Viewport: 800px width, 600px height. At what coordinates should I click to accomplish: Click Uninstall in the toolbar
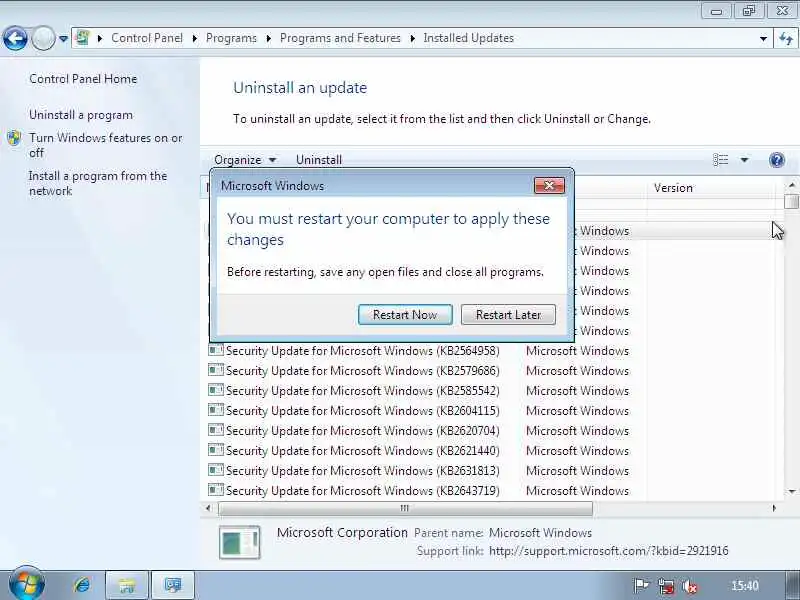click(x=319, y=160)
